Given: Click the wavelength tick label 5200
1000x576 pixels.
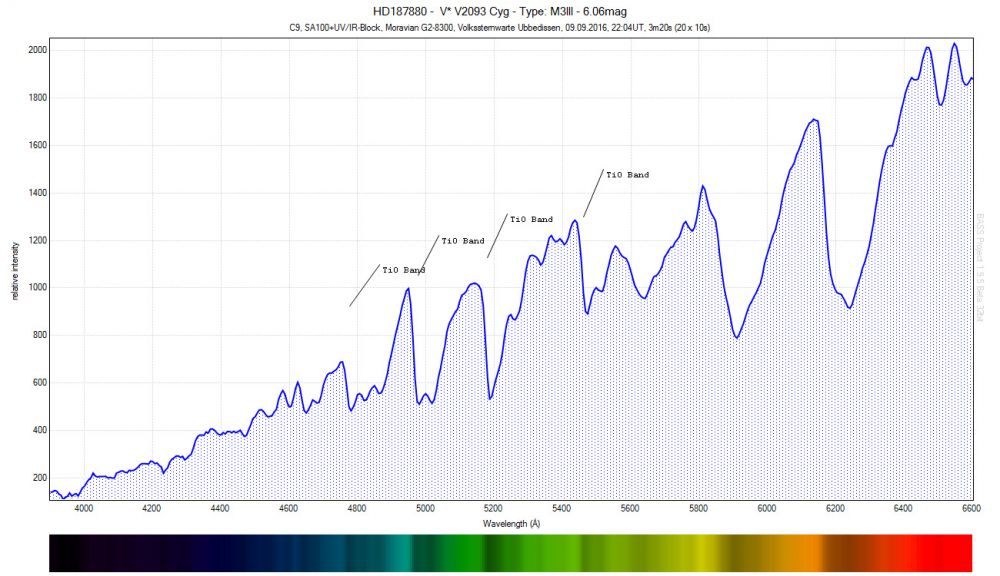Looking at the screenshot, I should coord(494,508).
